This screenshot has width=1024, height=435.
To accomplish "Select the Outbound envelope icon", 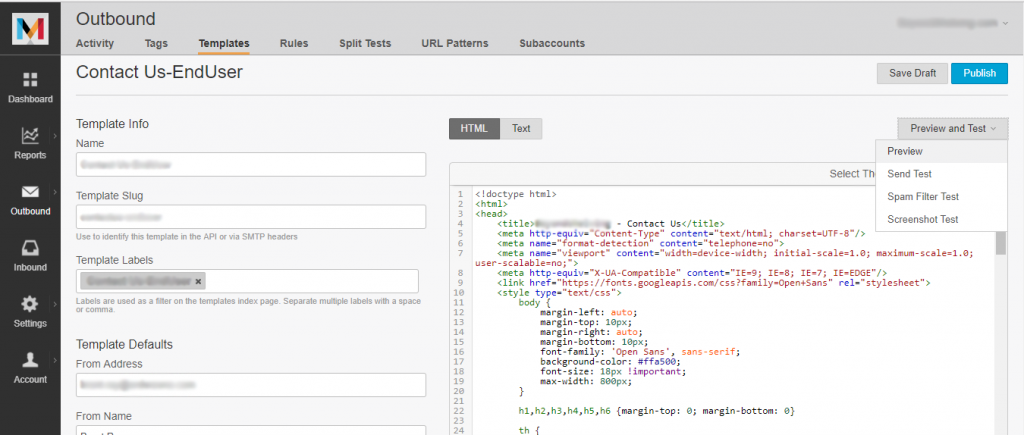I will point(30,192).
